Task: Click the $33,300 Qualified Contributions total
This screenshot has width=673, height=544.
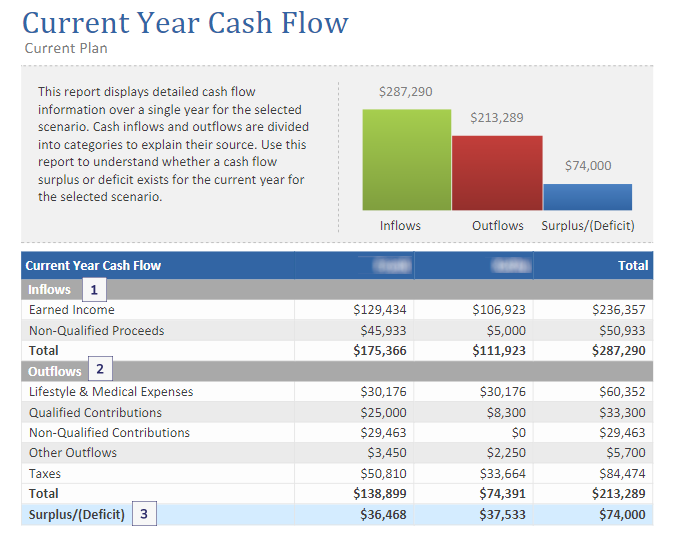Action: (x=622, y=413)
